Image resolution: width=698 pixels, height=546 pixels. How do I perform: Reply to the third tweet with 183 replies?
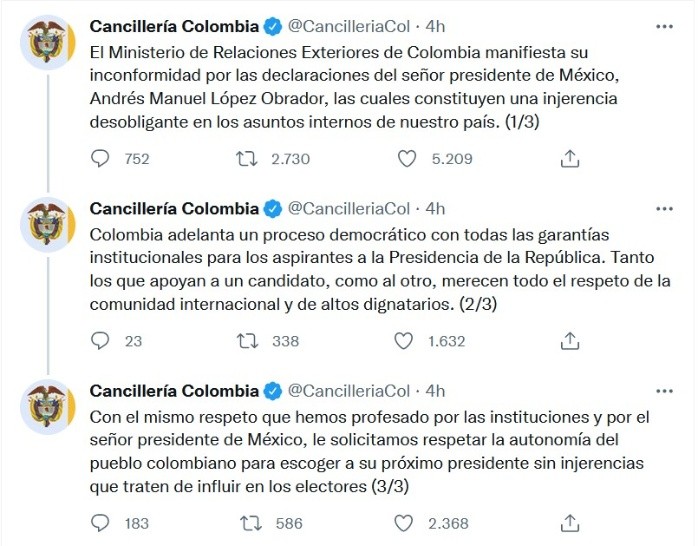100,523
